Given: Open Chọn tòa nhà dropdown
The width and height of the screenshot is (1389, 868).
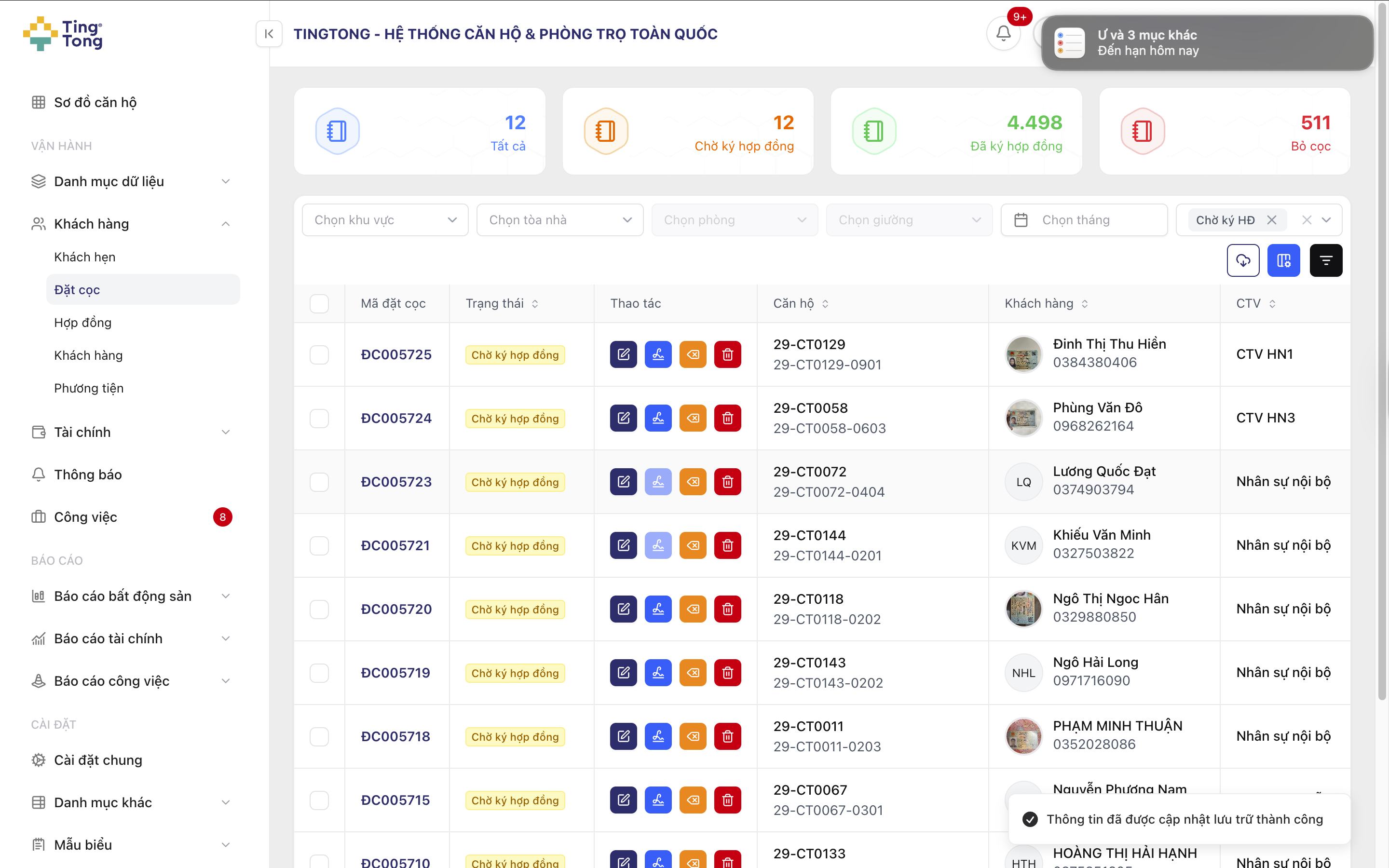Looking at the screenshot, I should click(559, 220).
